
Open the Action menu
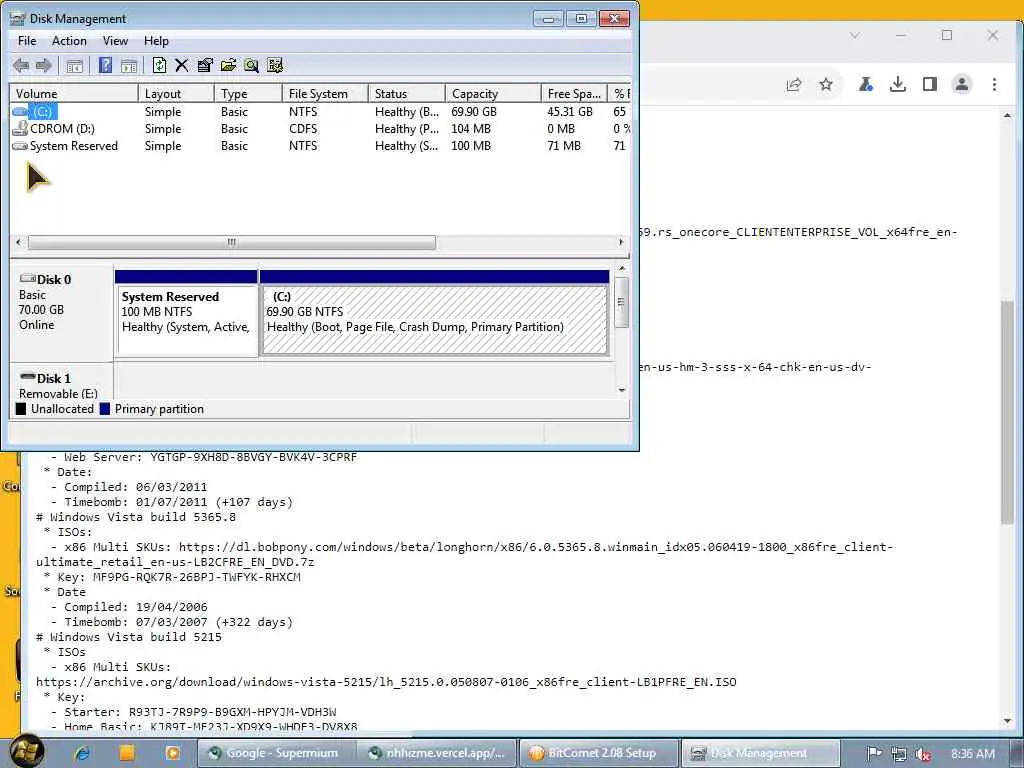[x=69, y=40]
